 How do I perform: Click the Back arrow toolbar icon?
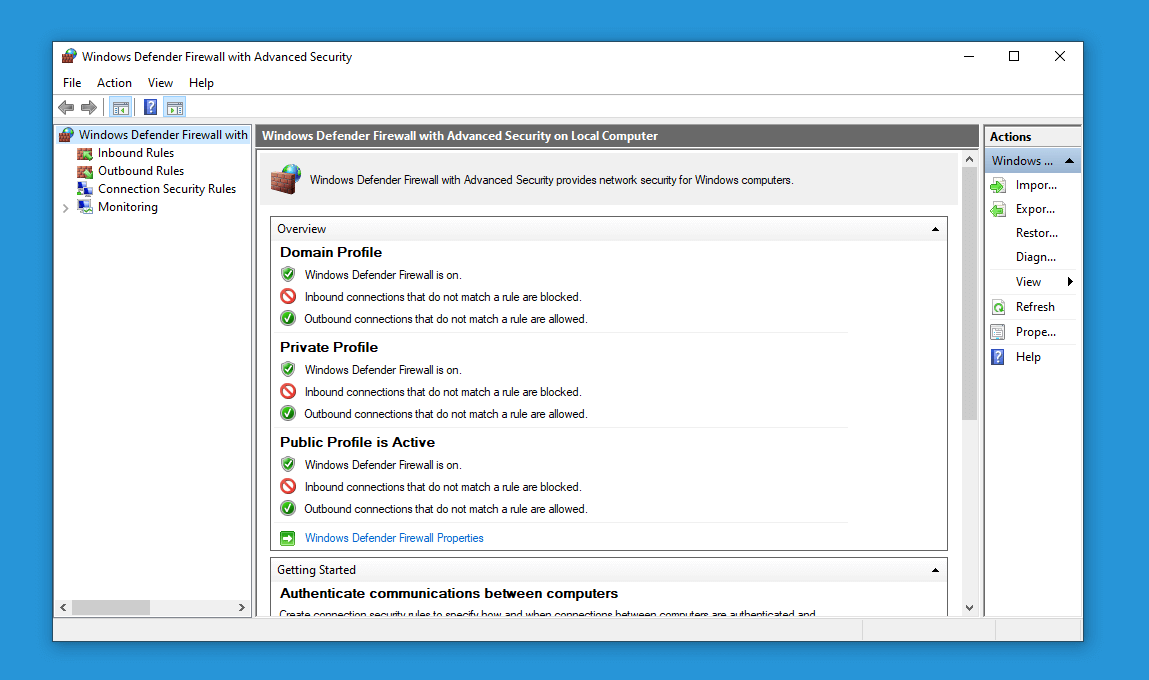pos(66,108)
